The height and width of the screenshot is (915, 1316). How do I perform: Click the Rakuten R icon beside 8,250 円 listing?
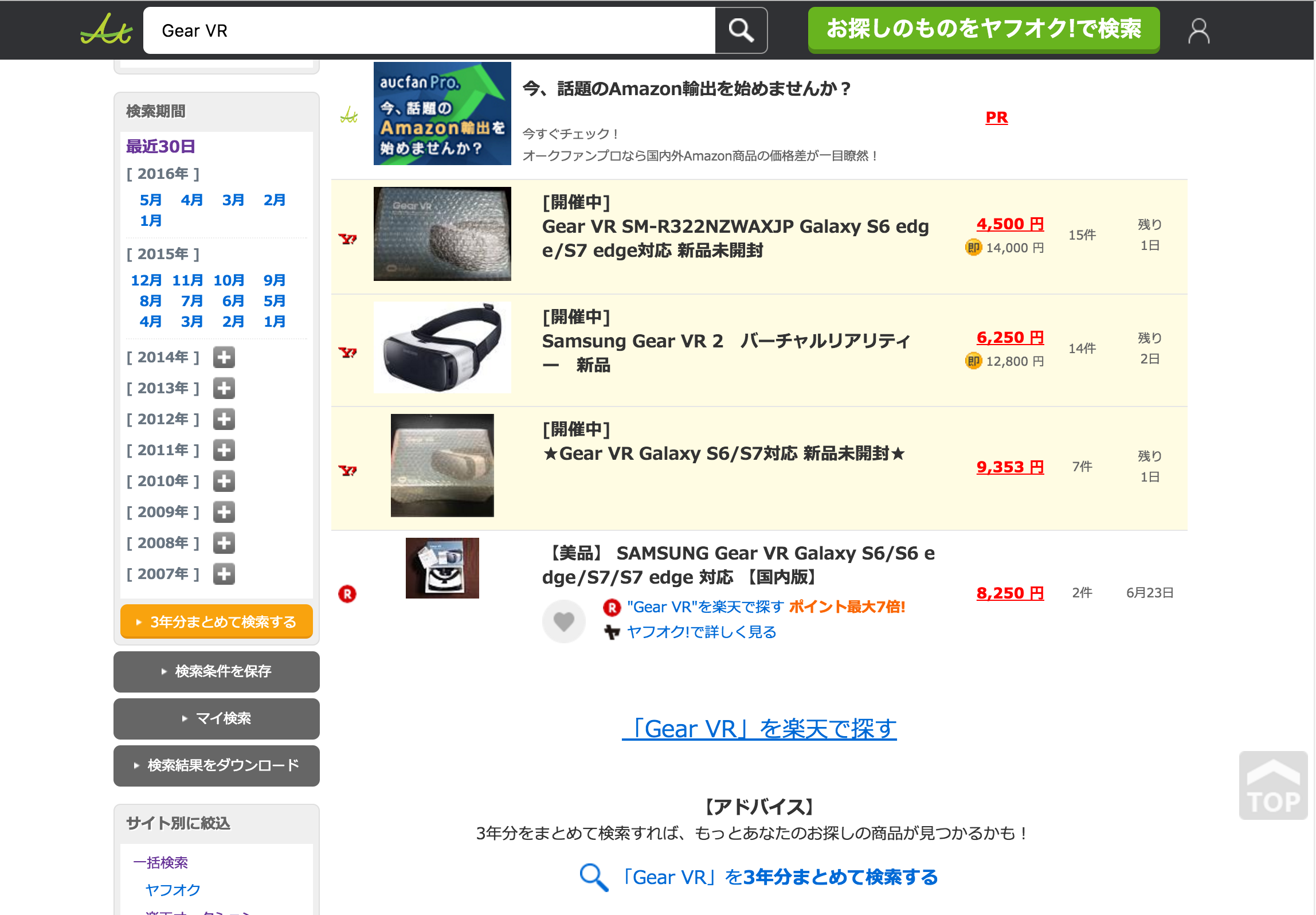[x=347, y=593]
